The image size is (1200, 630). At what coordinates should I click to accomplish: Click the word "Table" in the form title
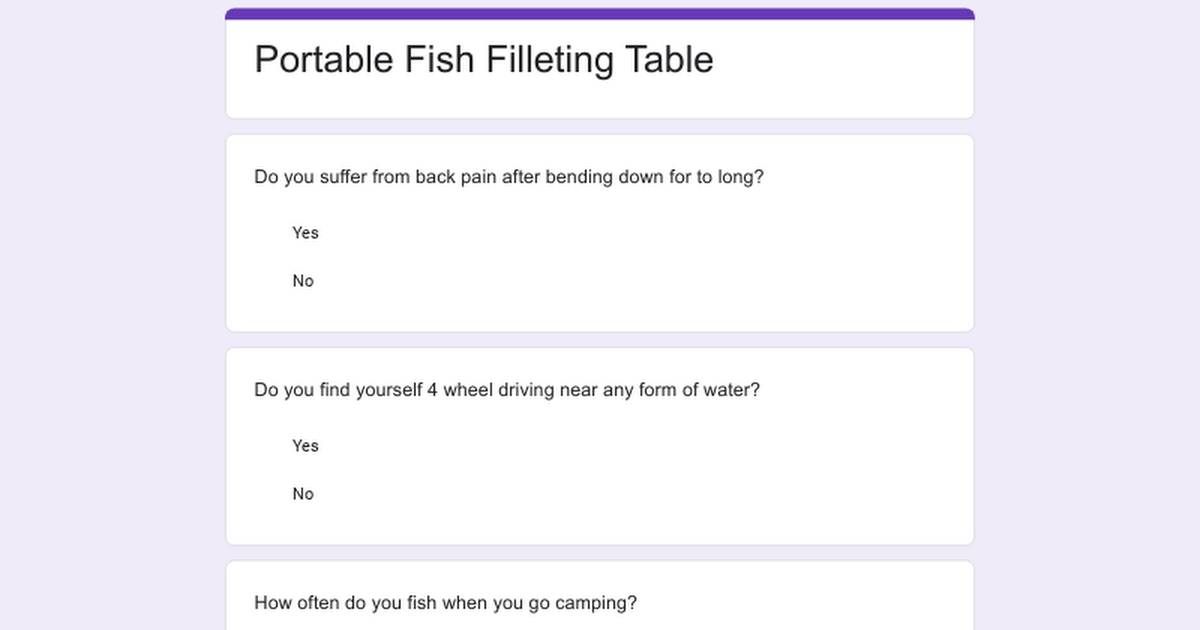(x=669, y=60)
